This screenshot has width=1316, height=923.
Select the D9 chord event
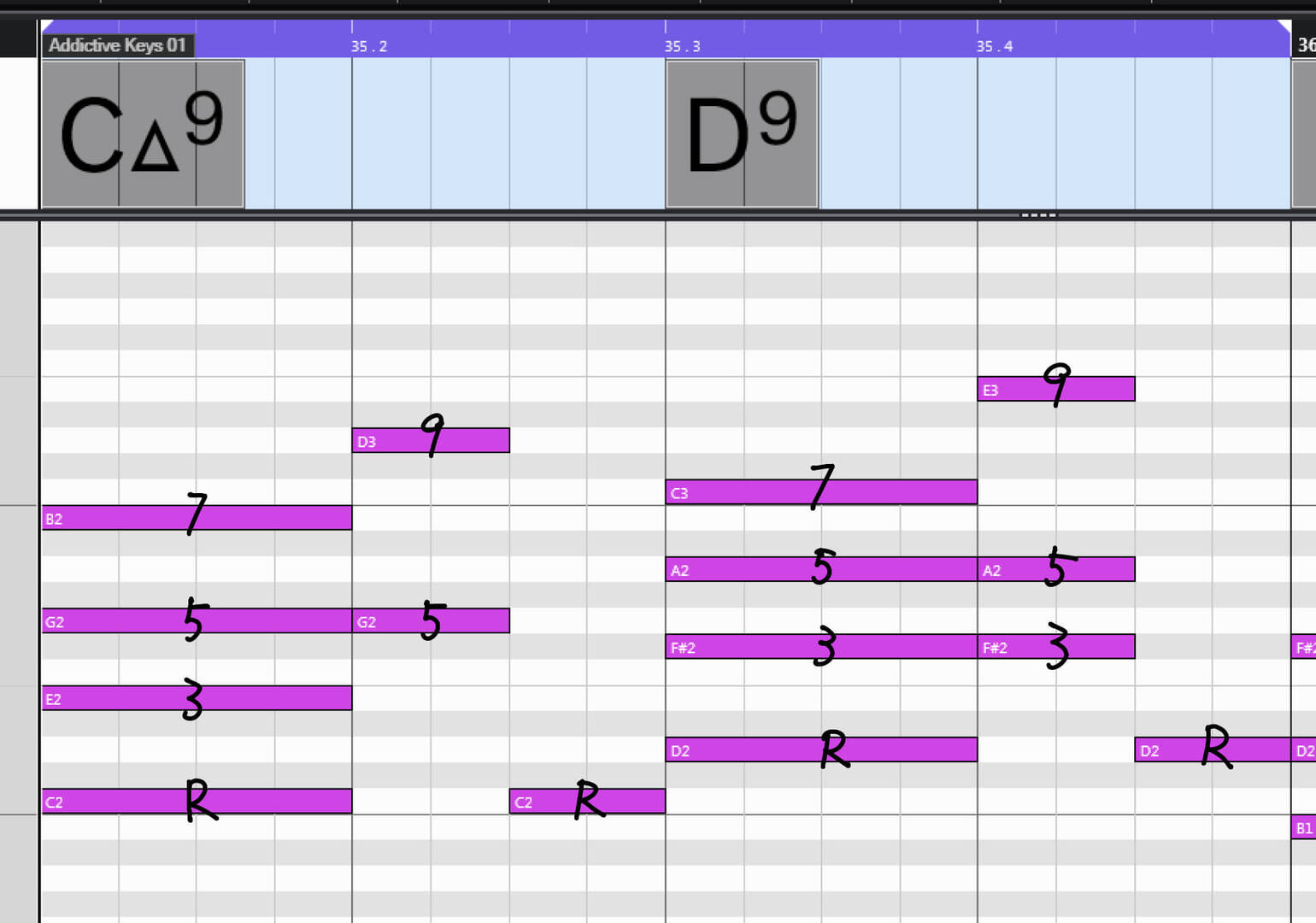(x=742, y=134)
